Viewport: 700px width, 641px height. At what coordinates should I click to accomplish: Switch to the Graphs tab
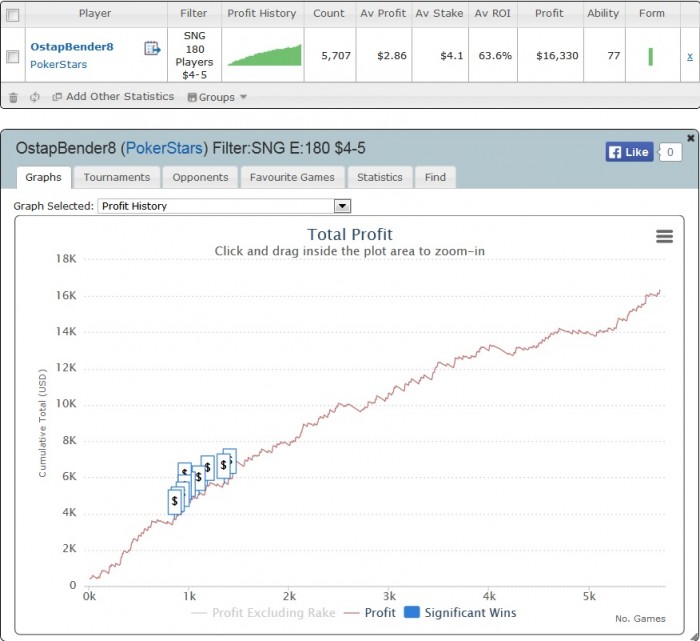pos(43,177)
